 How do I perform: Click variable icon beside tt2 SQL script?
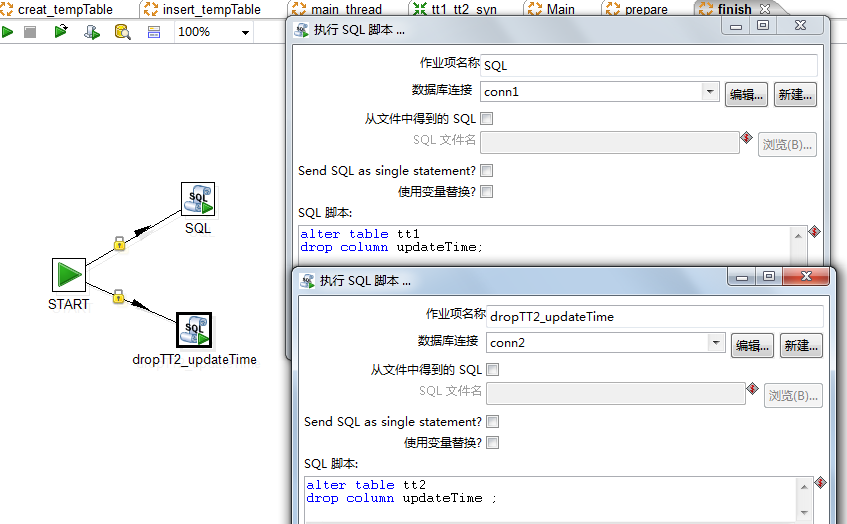[821, 482]
